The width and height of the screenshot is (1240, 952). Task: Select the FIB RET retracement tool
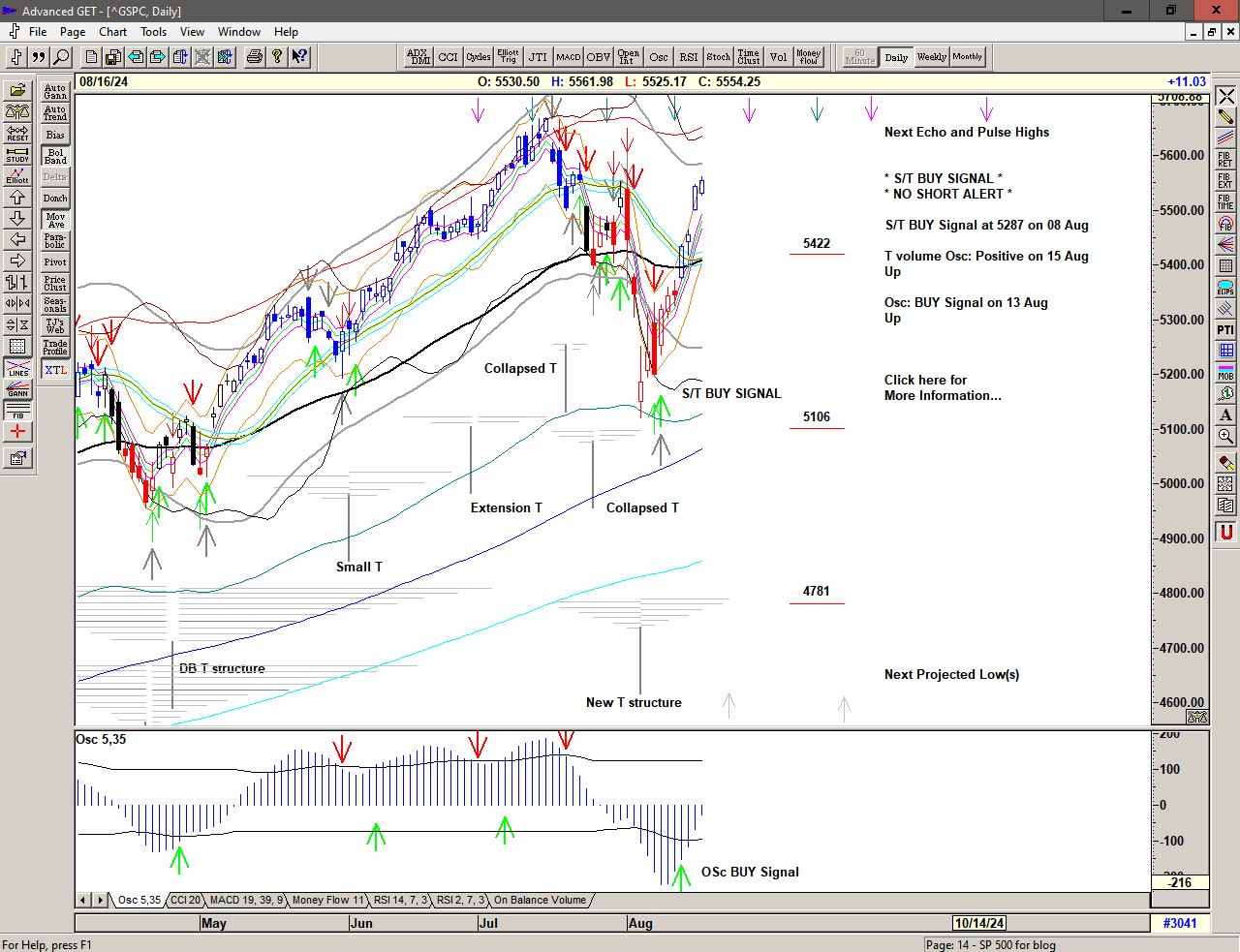1225,160
